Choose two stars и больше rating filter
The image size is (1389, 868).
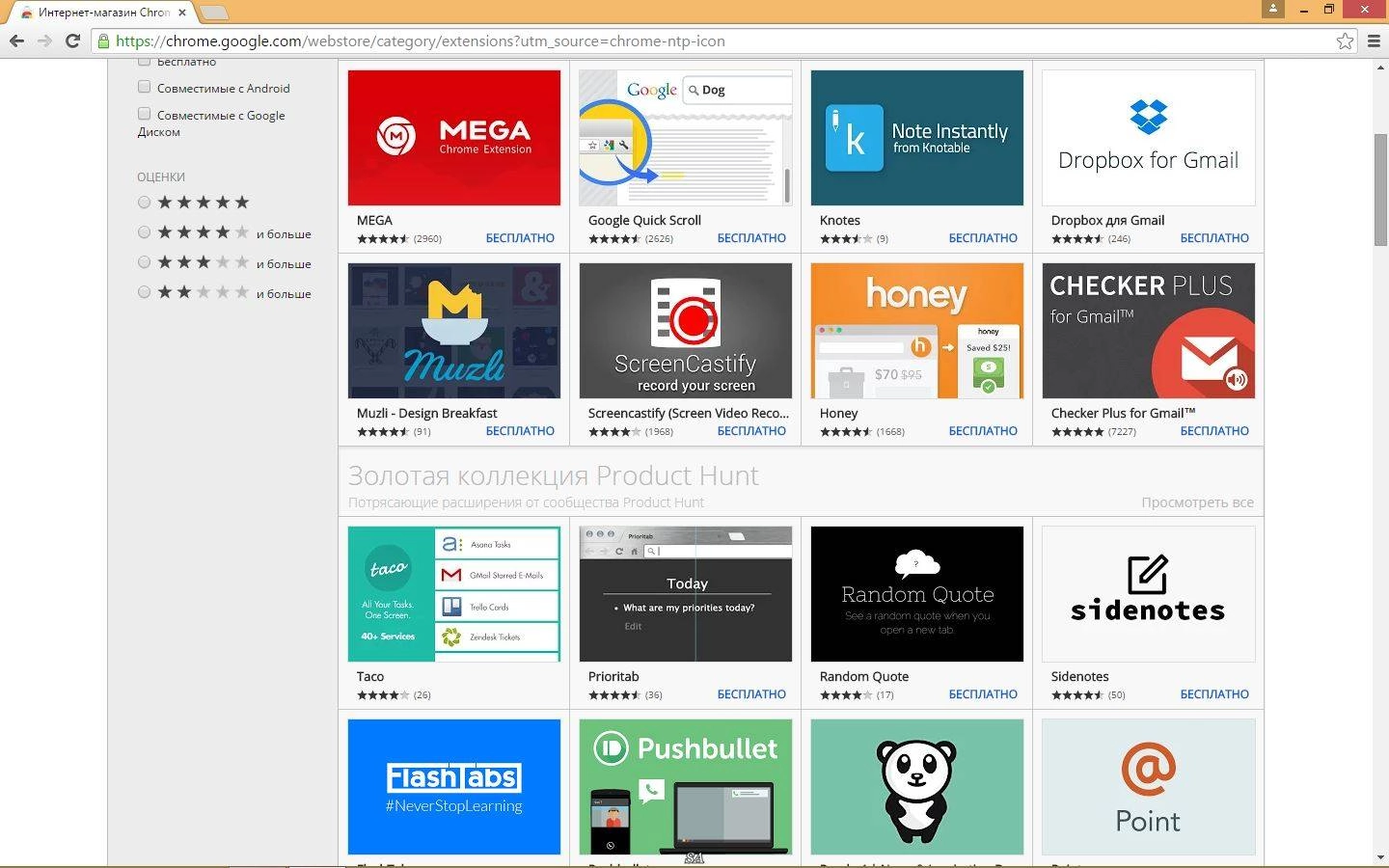tap(144, 291)
